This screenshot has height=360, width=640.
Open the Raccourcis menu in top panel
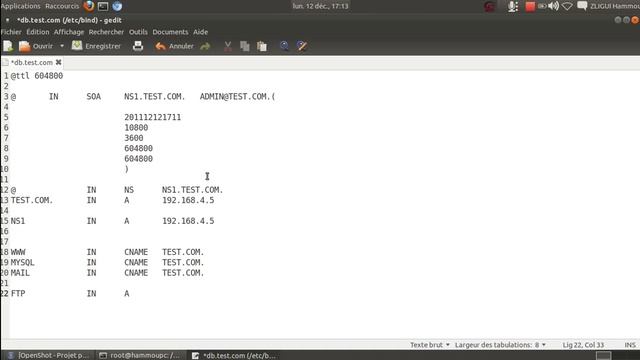pos(62,6)
